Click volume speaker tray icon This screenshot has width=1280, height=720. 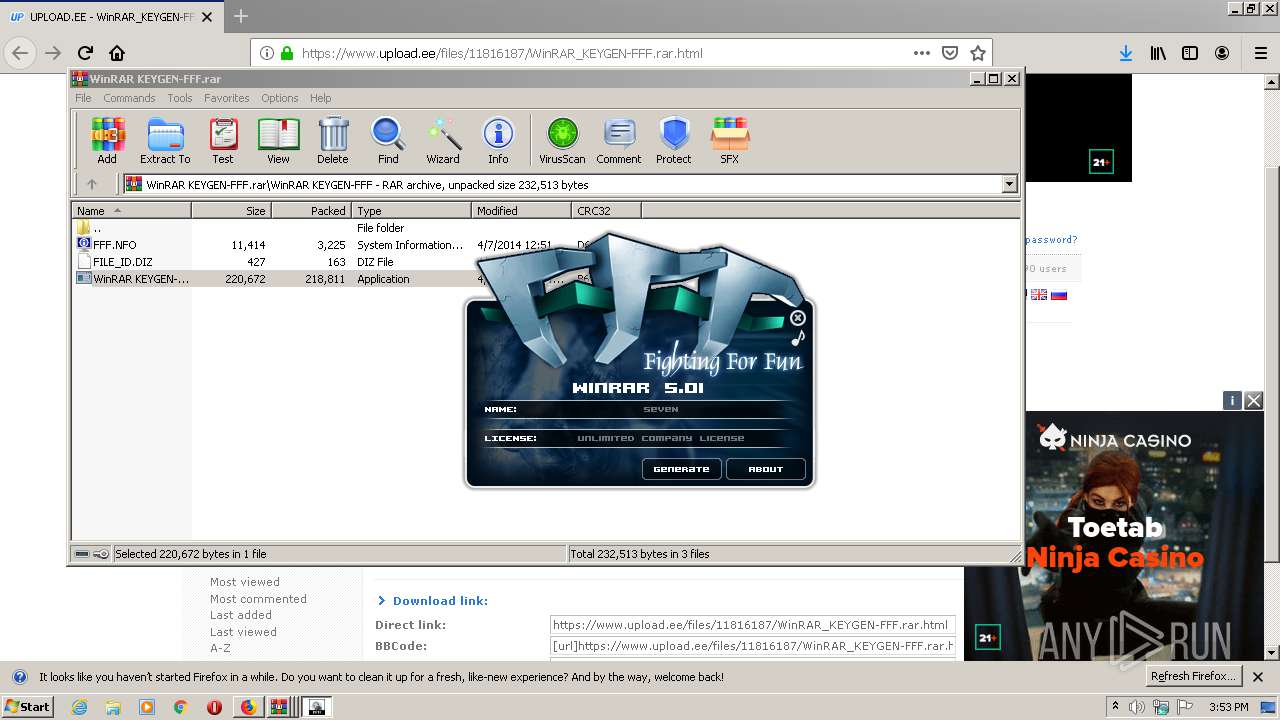coord(1137,707)
